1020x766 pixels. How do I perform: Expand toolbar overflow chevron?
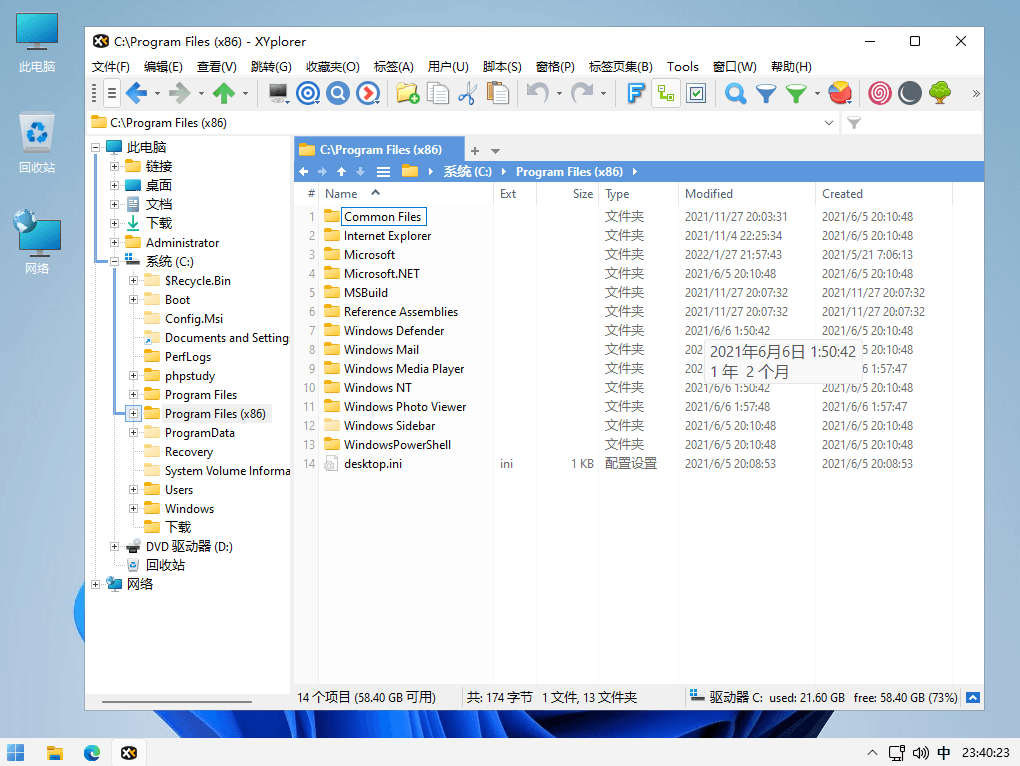pyautogui.click(x=976, y=94)
